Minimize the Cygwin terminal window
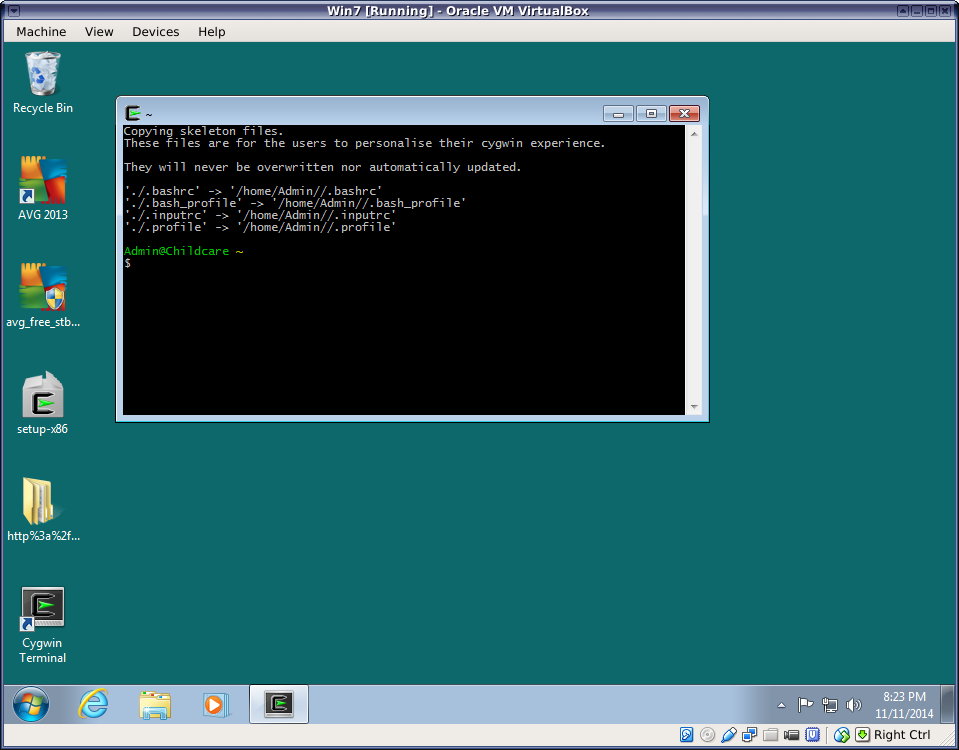The height and width of the screenshot is (750, 959). (618, 114)
